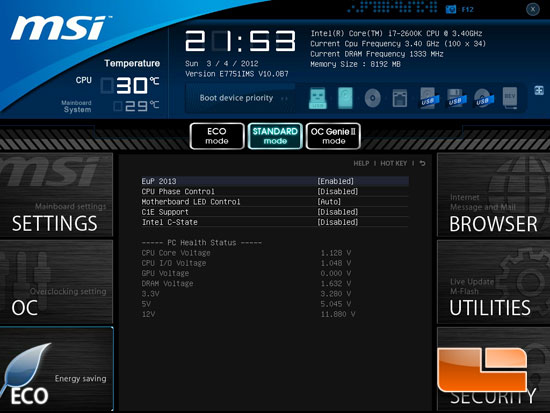Viewport: 550px width, 413px height.
Task: Open the UTILITIES Live Update panel
Action: point(494,282)
